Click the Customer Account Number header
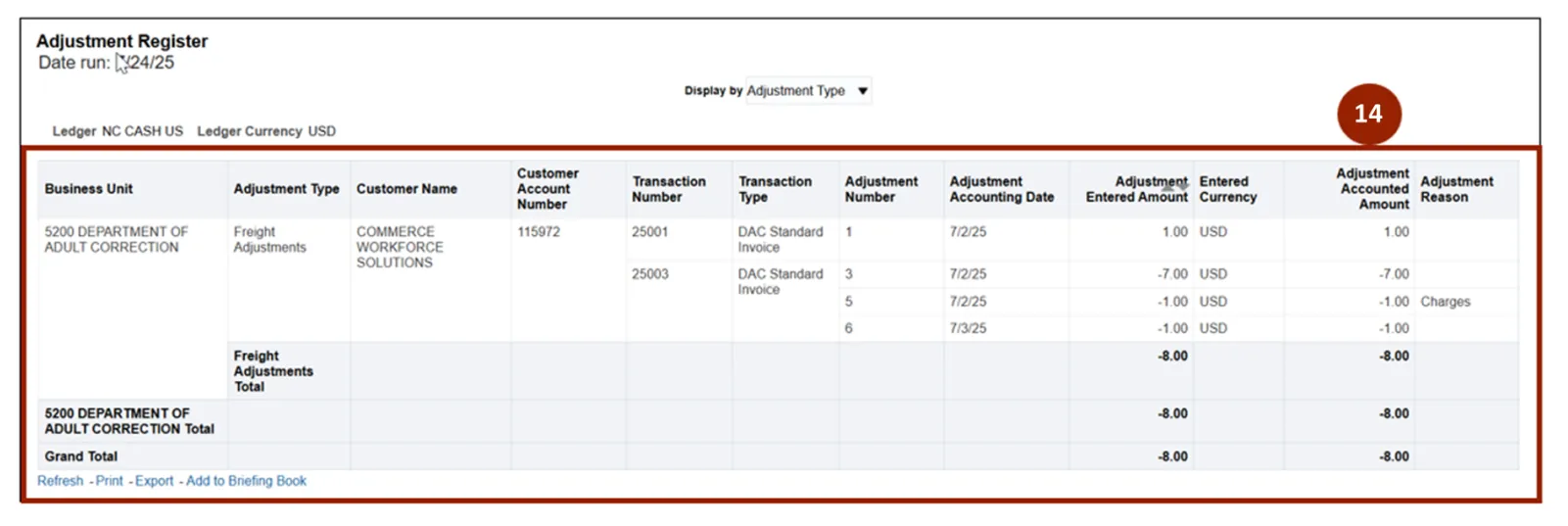 547,189
